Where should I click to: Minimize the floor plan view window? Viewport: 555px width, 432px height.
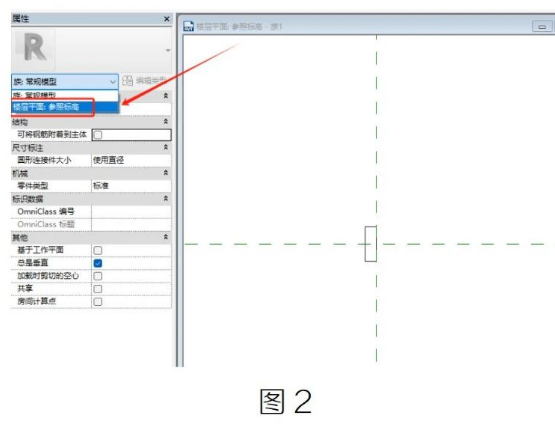(x=542, y=26)
